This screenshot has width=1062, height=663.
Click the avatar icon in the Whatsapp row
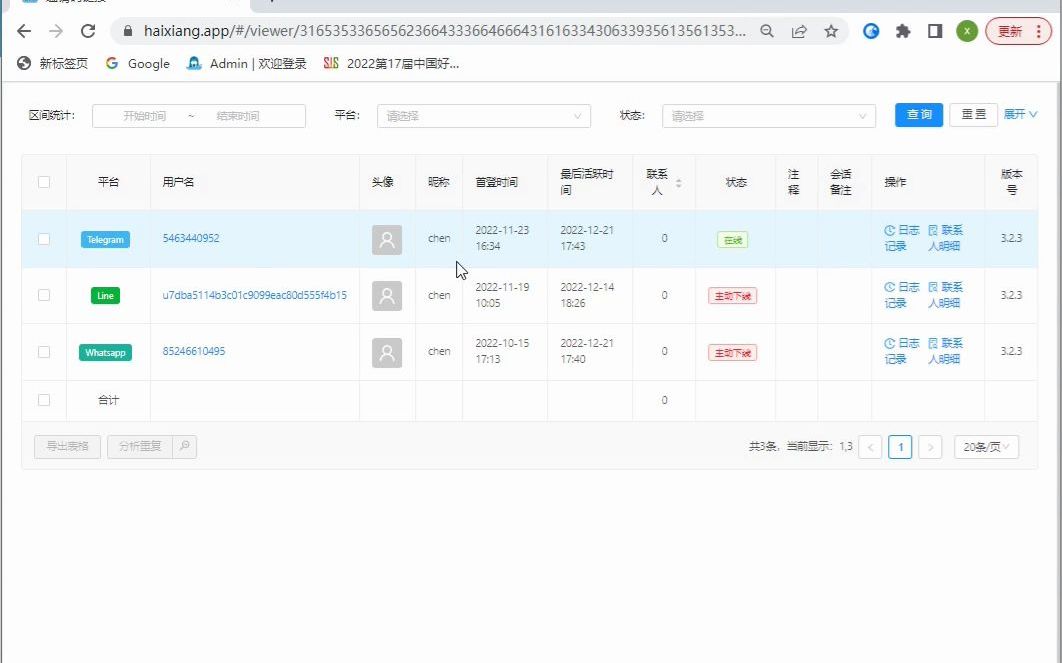[x=387, y=352]
